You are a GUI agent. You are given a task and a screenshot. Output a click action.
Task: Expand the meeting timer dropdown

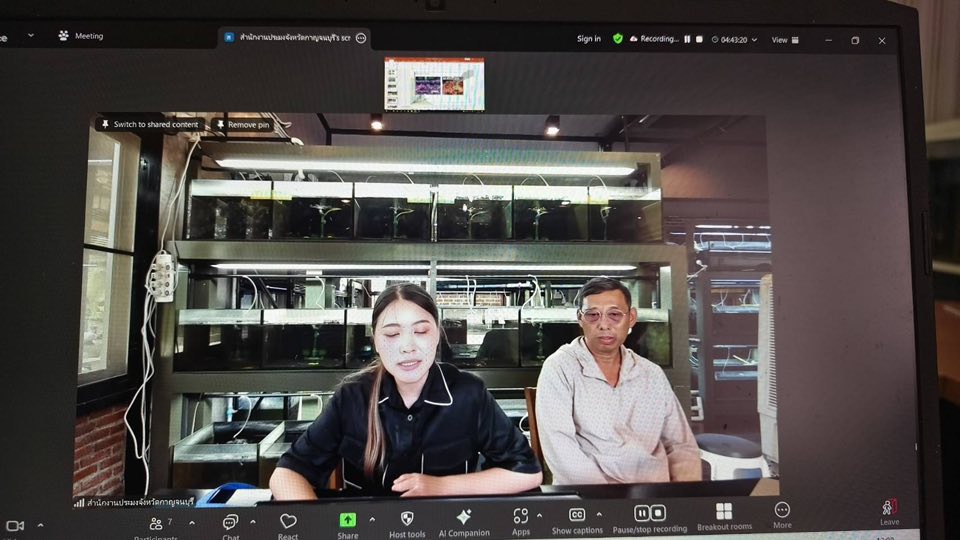pyautogui.click(x=754, y=40)
